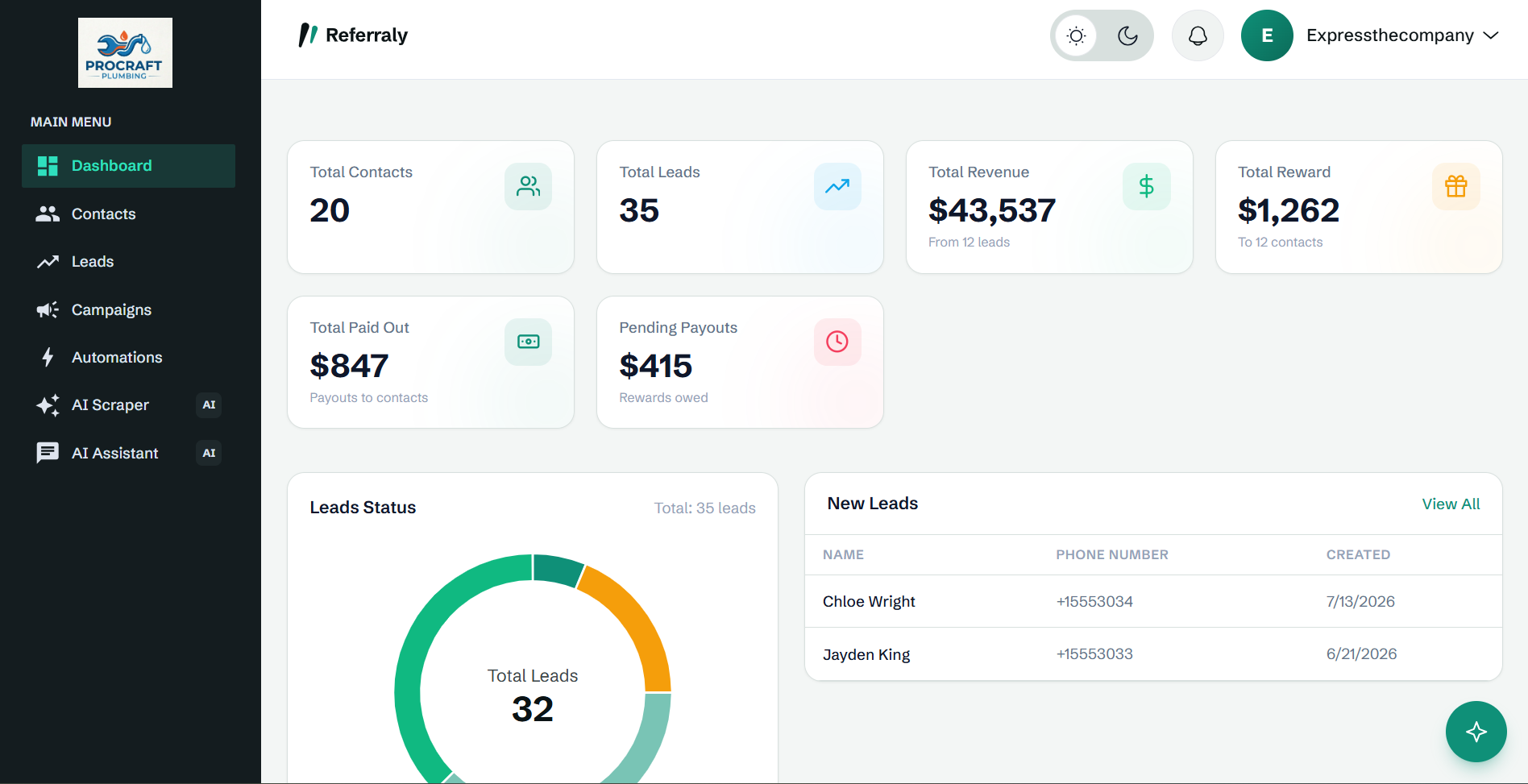Click the Total Paid Out value $847
Screen dimensions: 1528x784
pos(349,366)
